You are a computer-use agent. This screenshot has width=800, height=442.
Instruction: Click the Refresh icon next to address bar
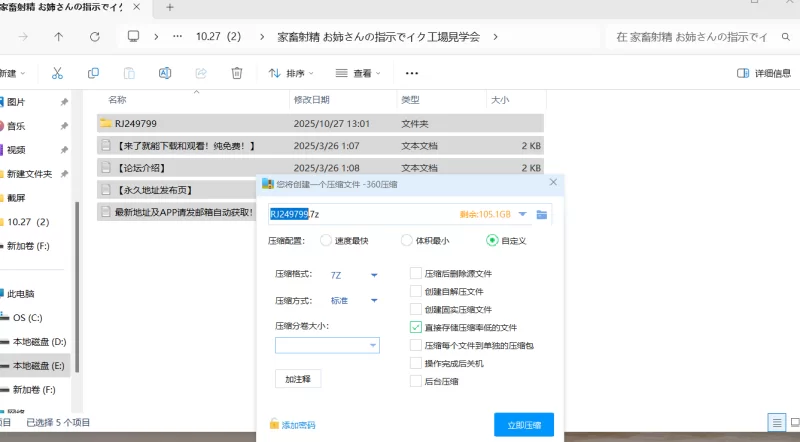click(x=94, y=36)
